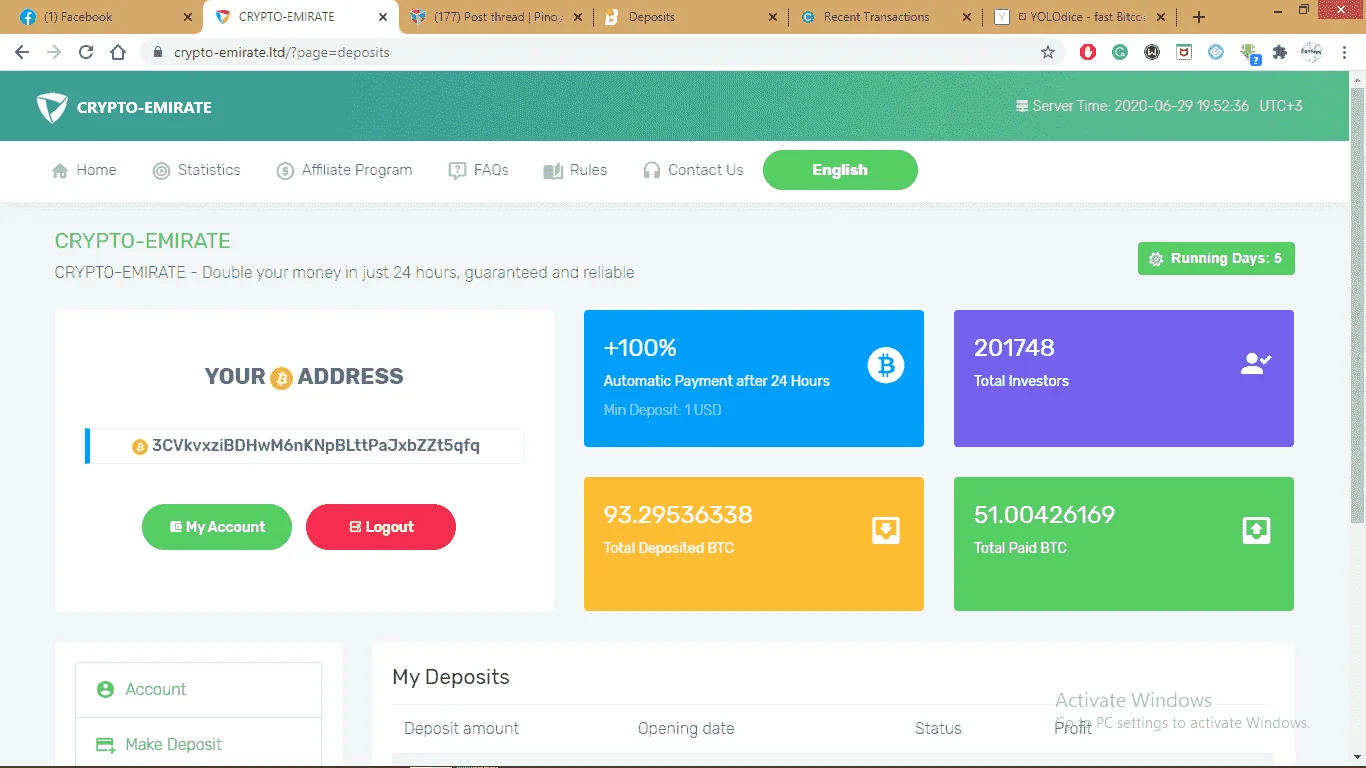Click the Home house icon
The image size is (1366, 768).
[x=60, y=171]
